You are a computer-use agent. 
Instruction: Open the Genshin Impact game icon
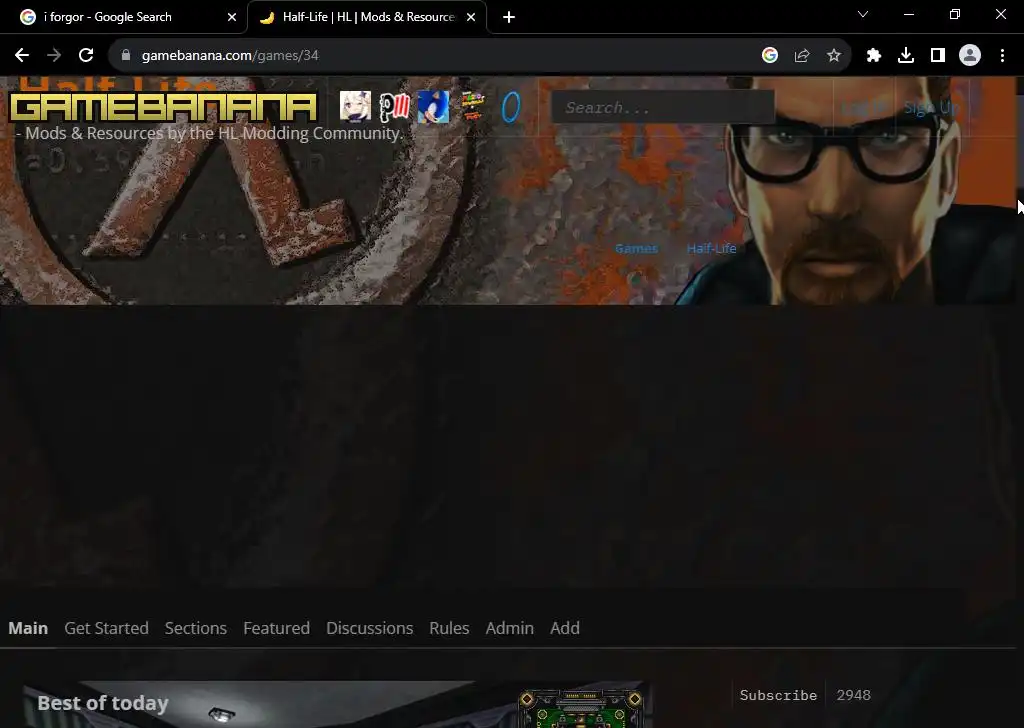(x=355, y=106)
